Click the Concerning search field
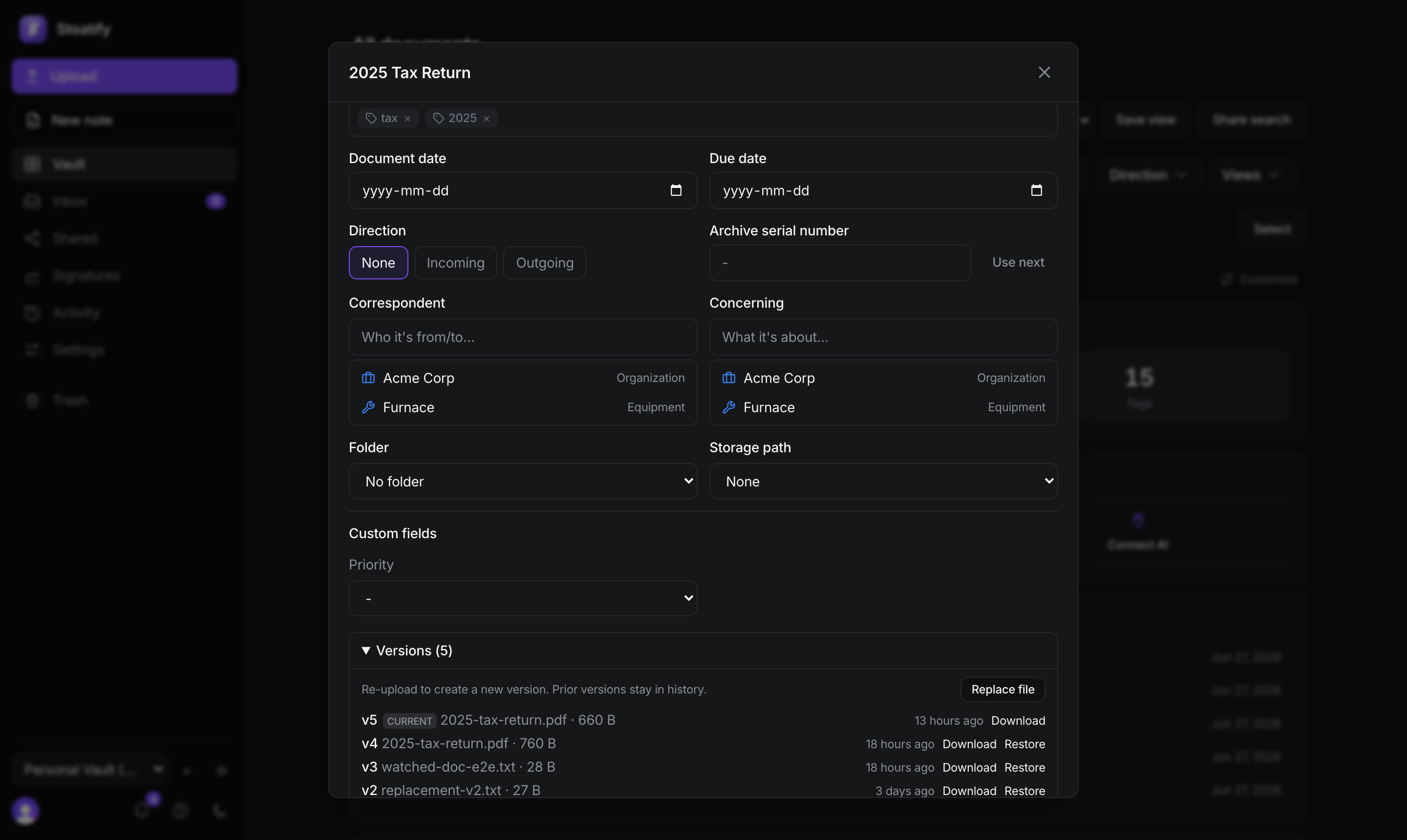Viewport: 1407px width, 840px height. pos(883,337)
